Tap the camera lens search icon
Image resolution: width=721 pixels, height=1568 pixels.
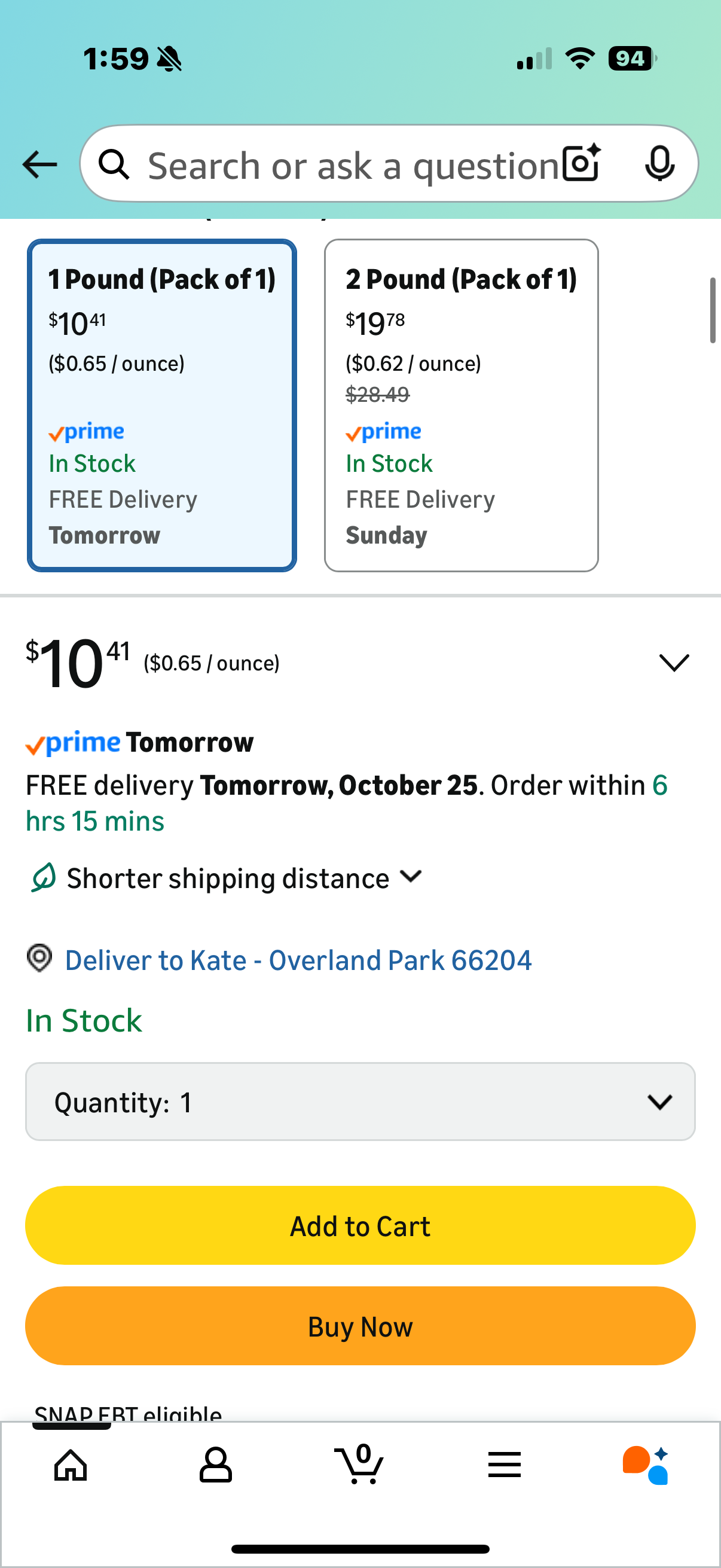[x=582, y=163]
